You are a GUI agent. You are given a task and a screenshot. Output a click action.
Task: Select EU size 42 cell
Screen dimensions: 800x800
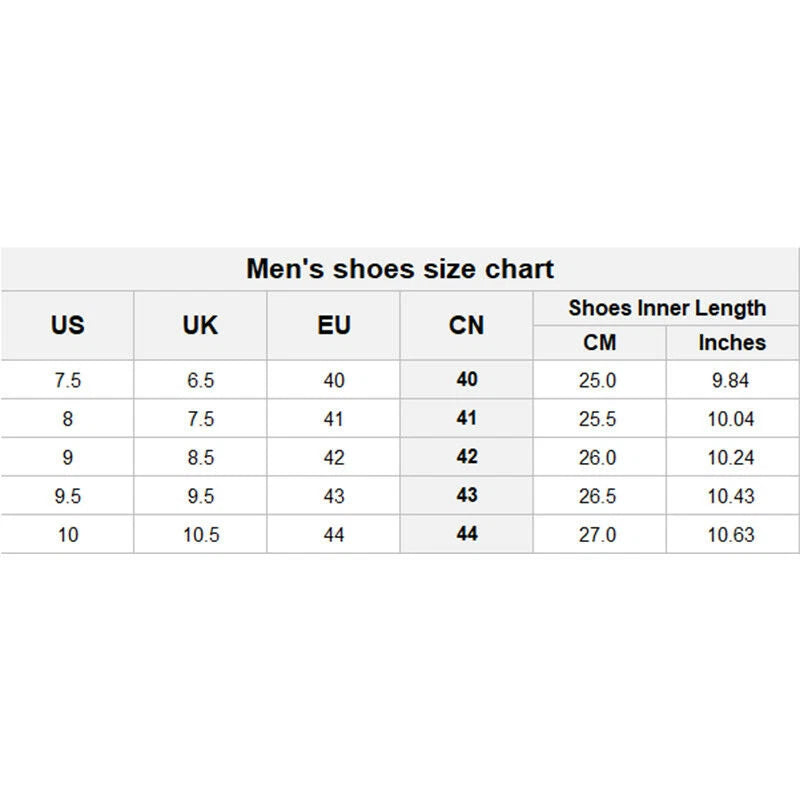(334, 457)
